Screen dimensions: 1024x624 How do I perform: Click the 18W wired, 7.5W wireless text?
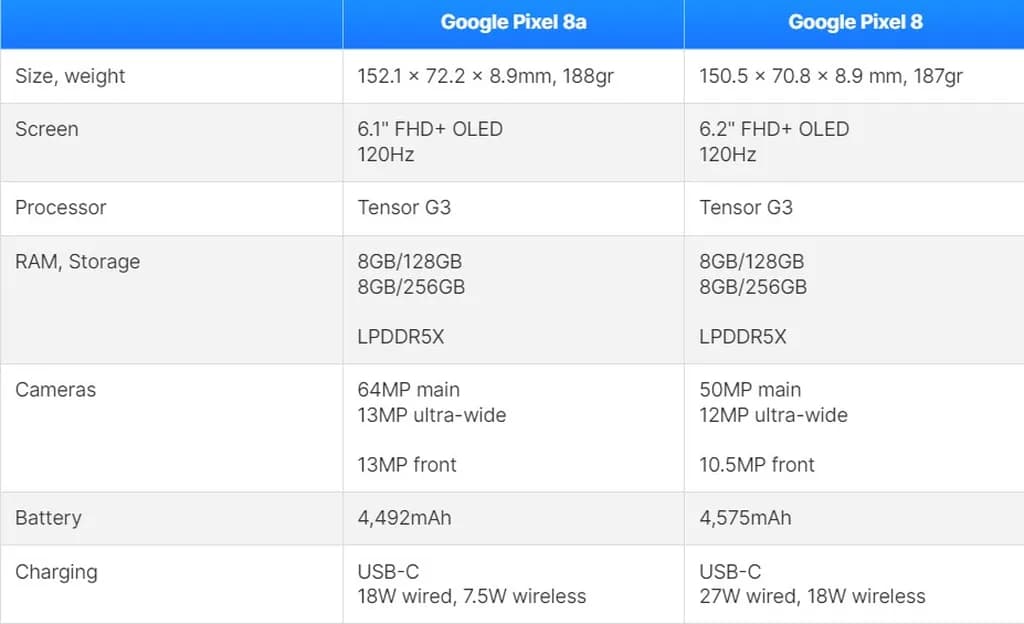(472, 596)
